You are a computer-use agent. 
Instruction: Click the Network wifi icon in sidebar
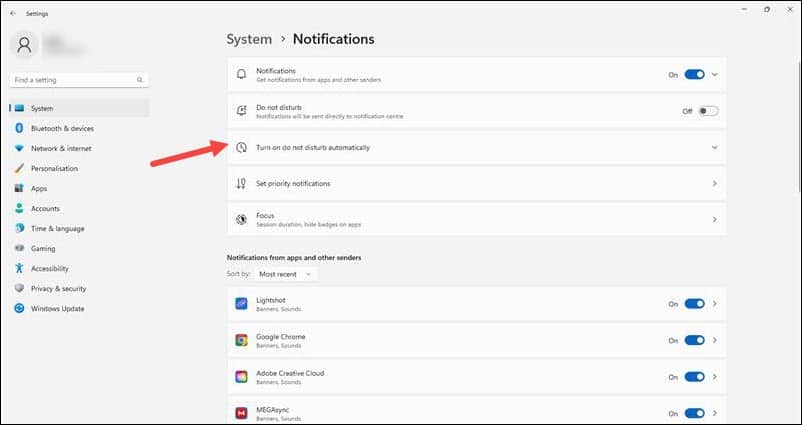click(19, 148)
